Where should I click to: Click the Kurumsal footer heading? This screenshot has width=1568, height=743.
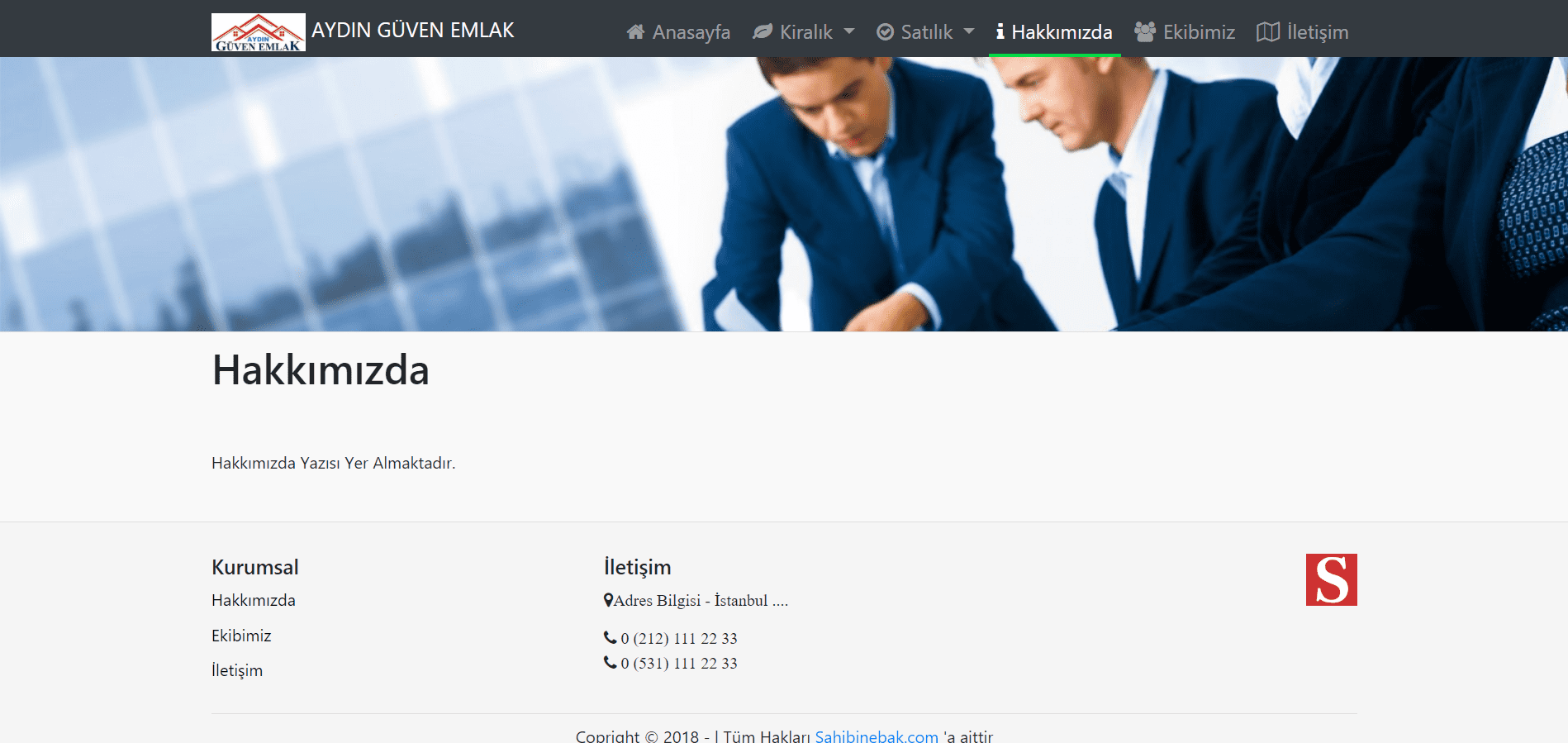tap(255, 567)
